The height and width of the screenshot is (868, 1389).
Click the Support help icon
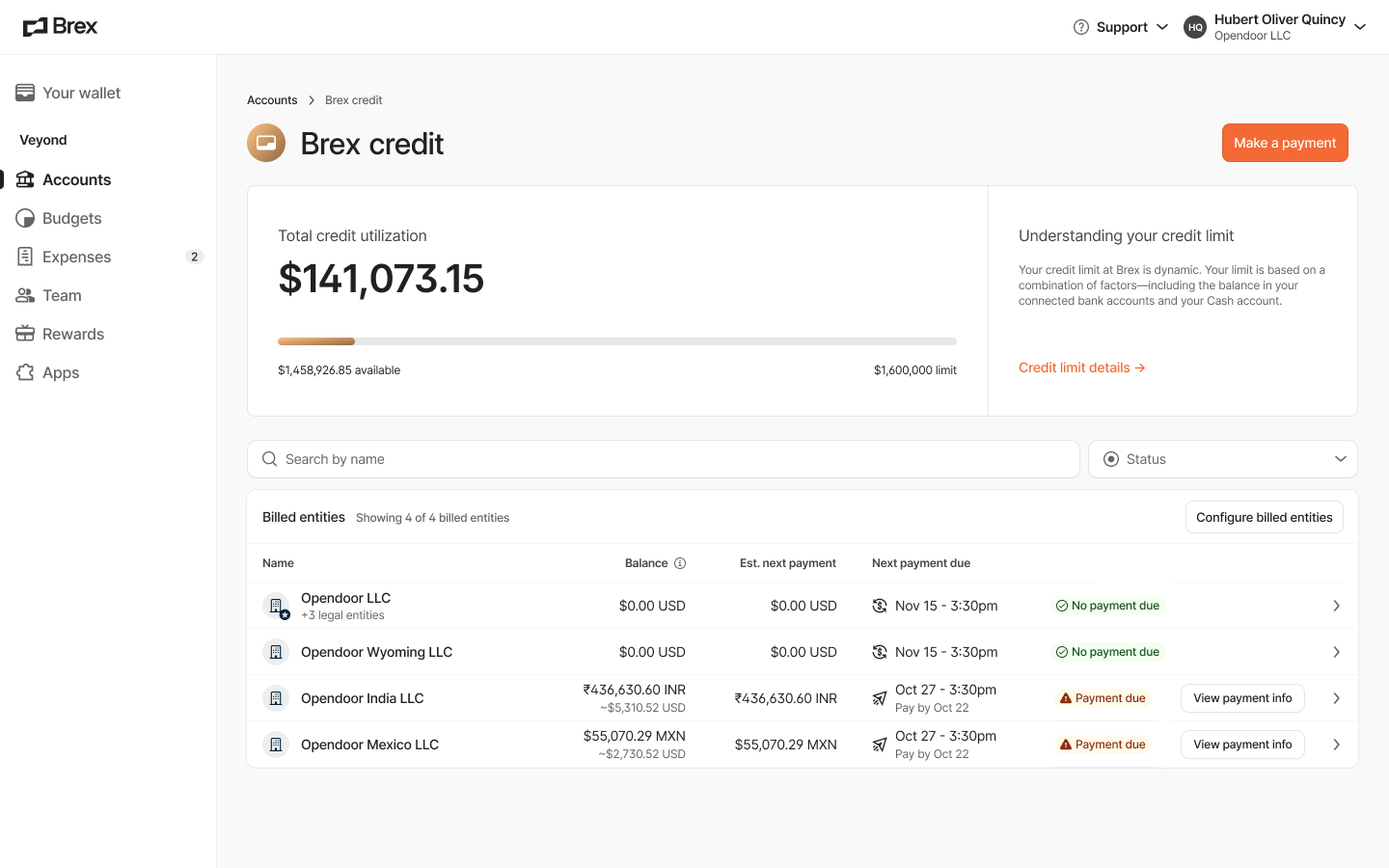(1081, 27)
